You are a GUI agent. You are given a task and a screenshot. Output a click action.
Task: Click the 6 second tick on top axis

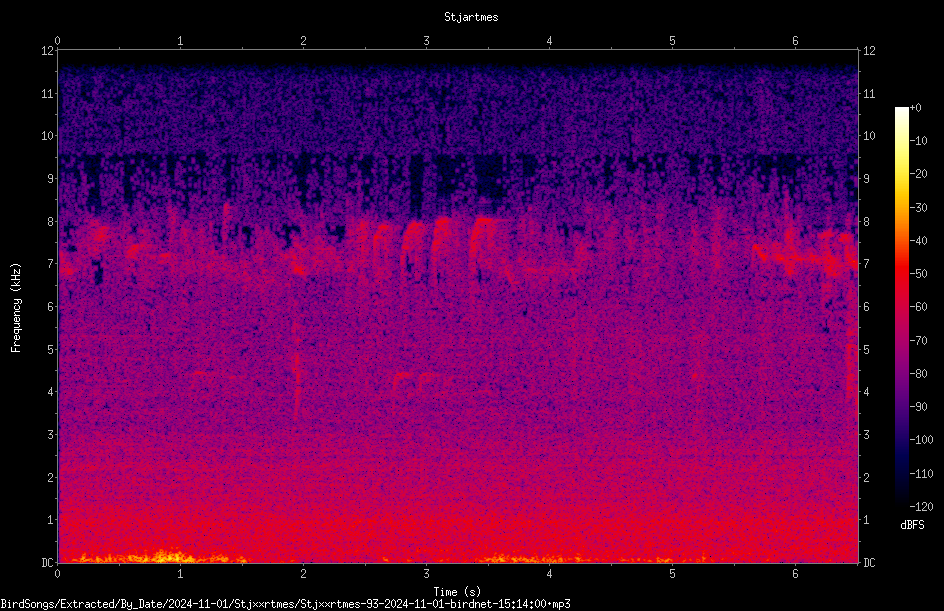795,41
